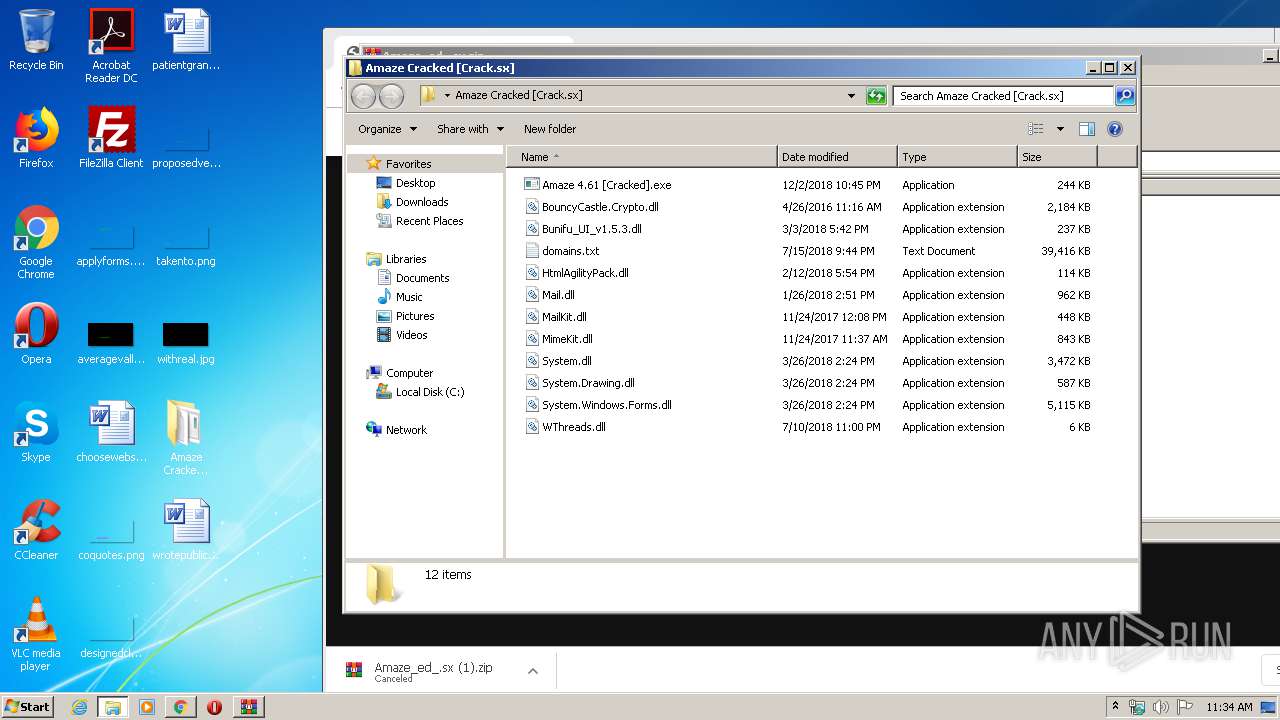This screenshot has height=720, width=1280.
Task: Open Downloads in navigation pane
Action: (421, 202)
